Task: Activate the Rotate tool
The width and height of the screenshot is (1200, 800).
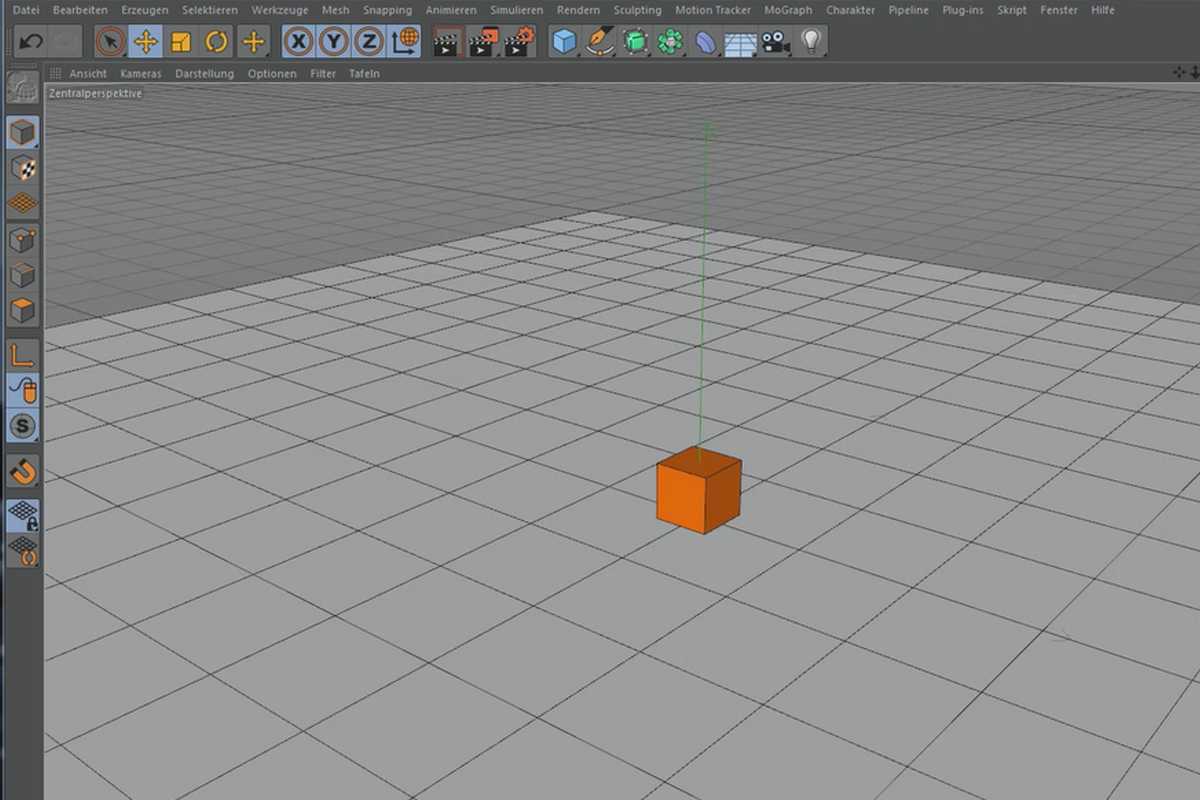Action: coord(216,42)
